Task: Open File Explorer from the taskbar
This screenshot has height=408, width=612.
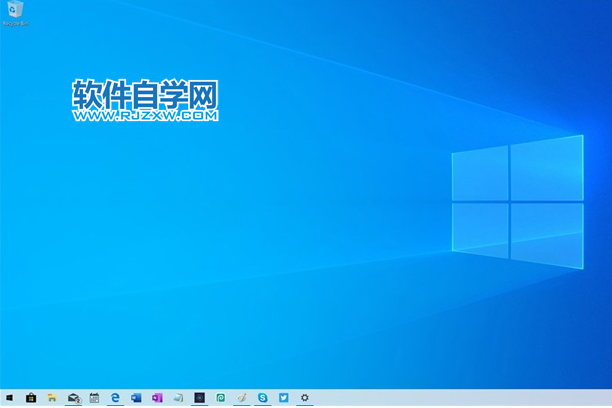Action: click(x=52, y=398)
